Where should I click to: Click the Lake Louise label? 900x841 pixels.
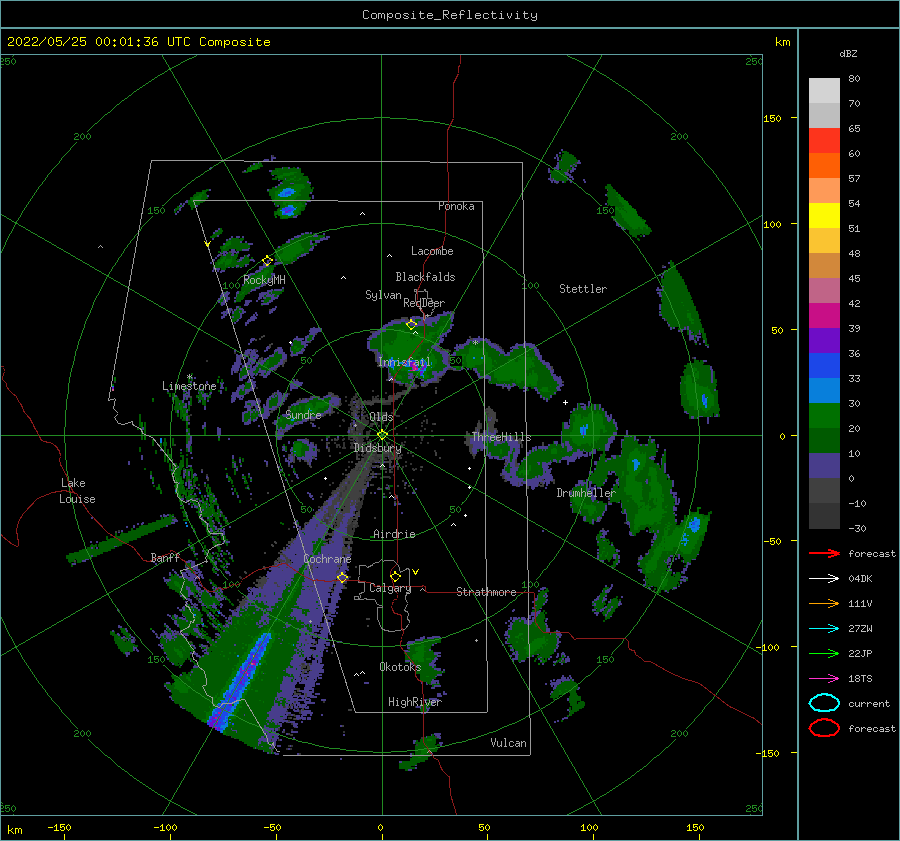coord(77,491)
